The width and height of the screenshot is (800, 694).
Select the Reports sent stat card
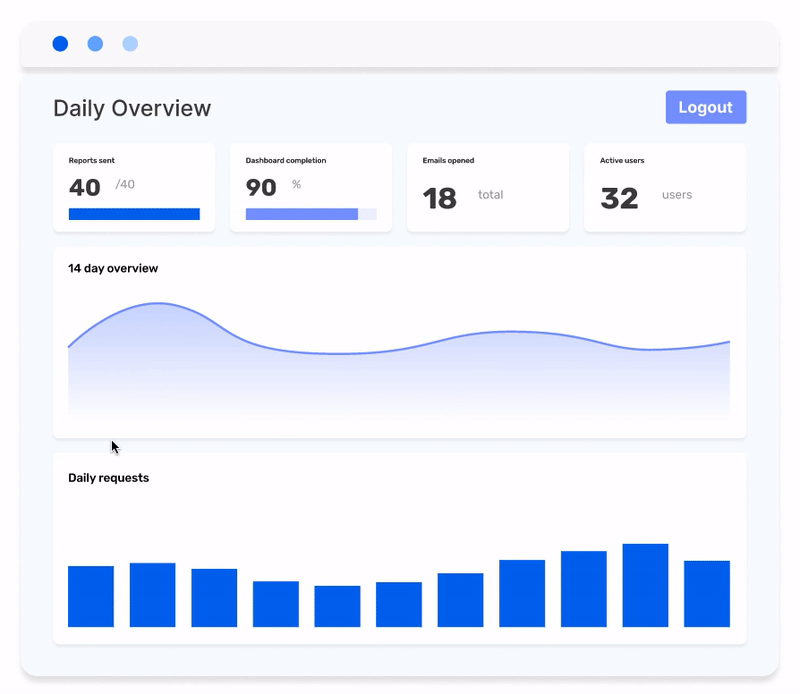[134, 186]
